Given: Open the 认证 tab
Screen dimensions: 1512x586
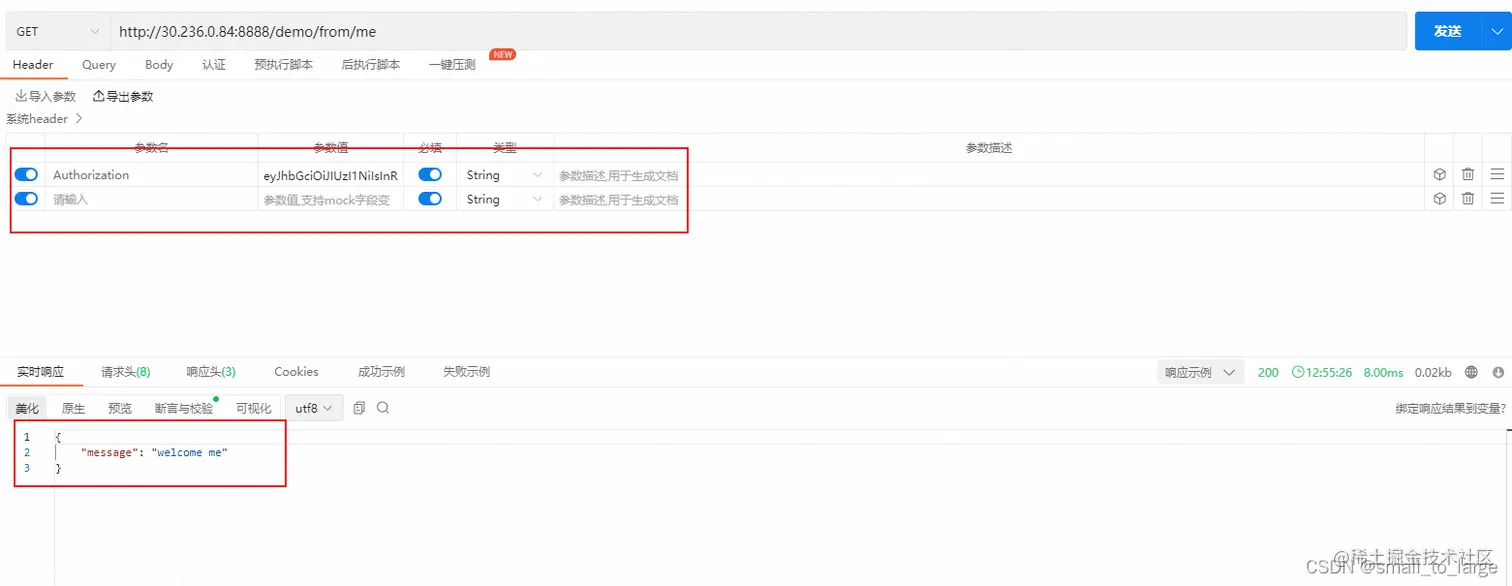Looking at the screenshot, I should click(214, 64).
